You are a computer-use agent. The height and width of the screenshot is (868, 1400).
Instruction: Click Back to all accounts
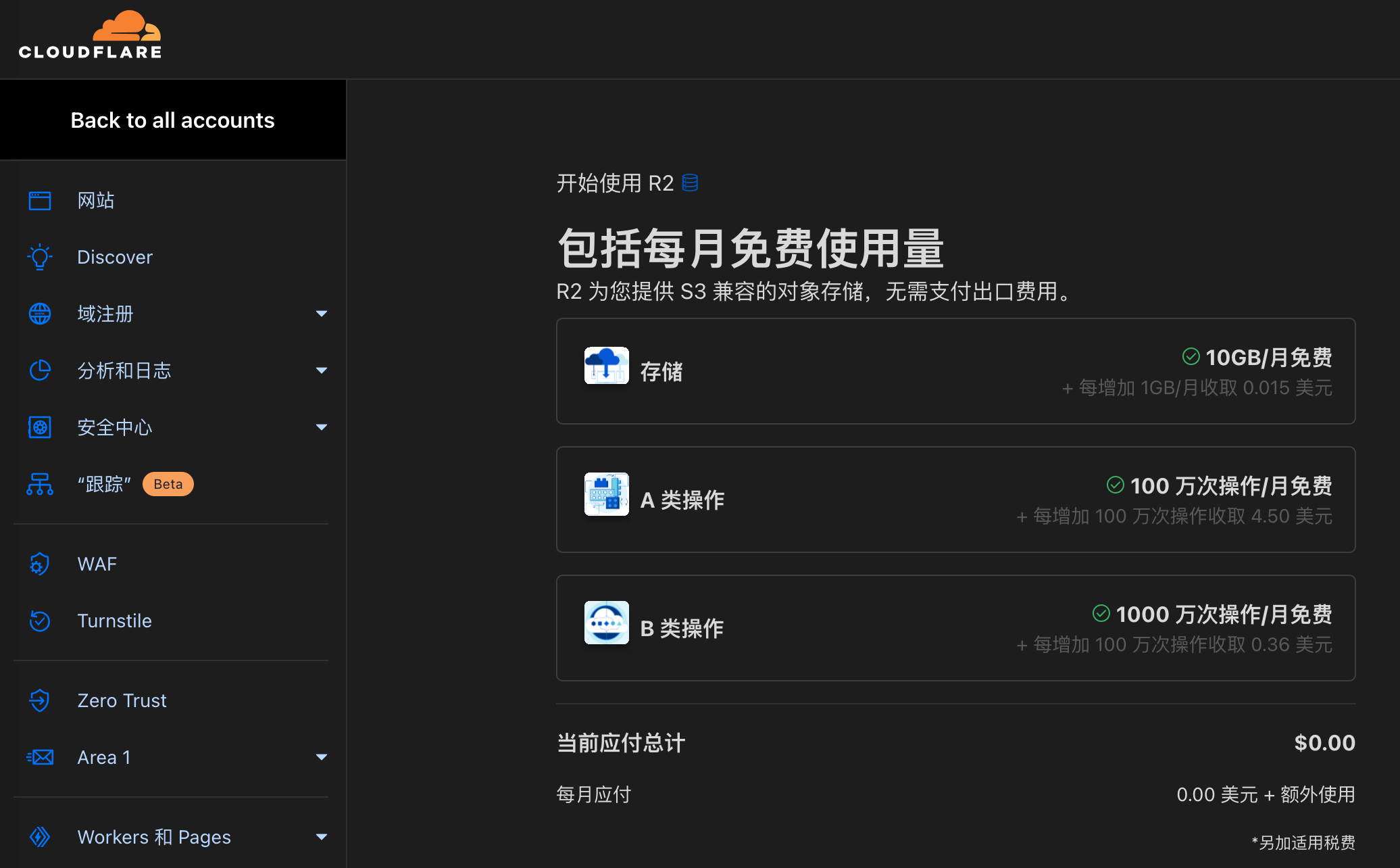172,120
